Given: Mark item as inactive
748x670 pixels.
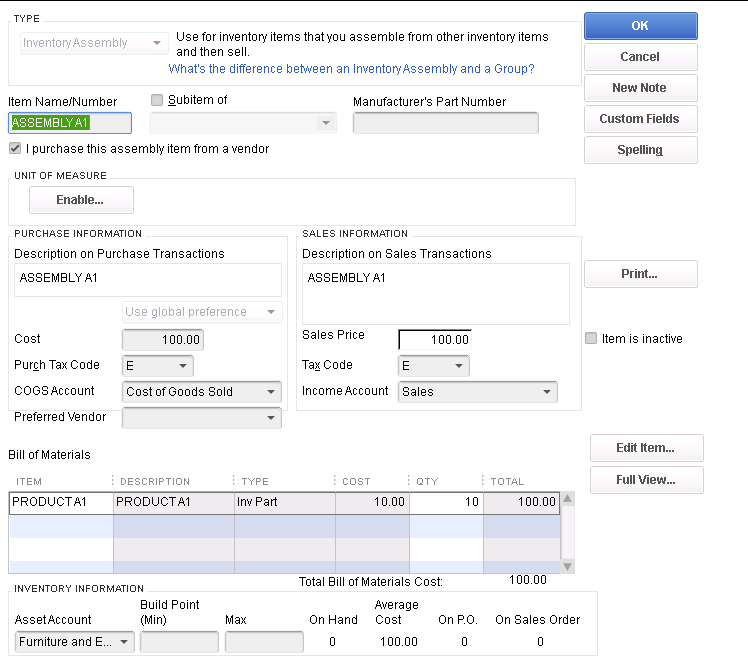Looking at the screenshot, I should pos(592,339).
